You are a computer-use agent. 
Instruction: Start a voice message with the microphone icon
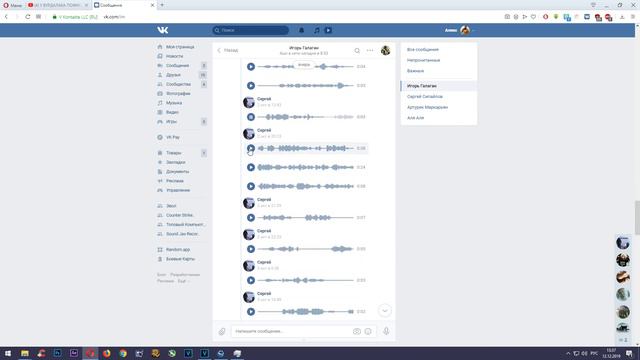386,331
